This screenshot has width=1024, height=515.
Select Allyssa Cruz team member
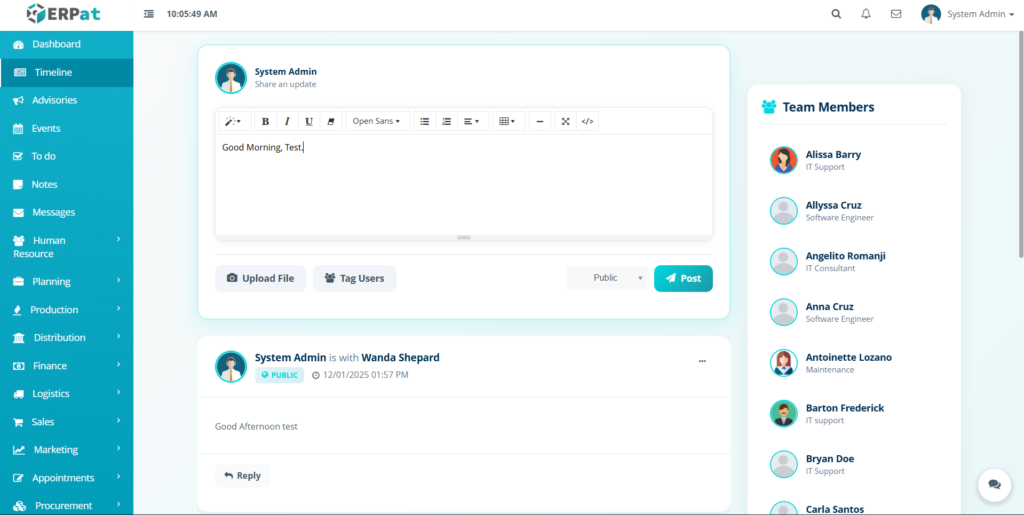tap(854, 211)
